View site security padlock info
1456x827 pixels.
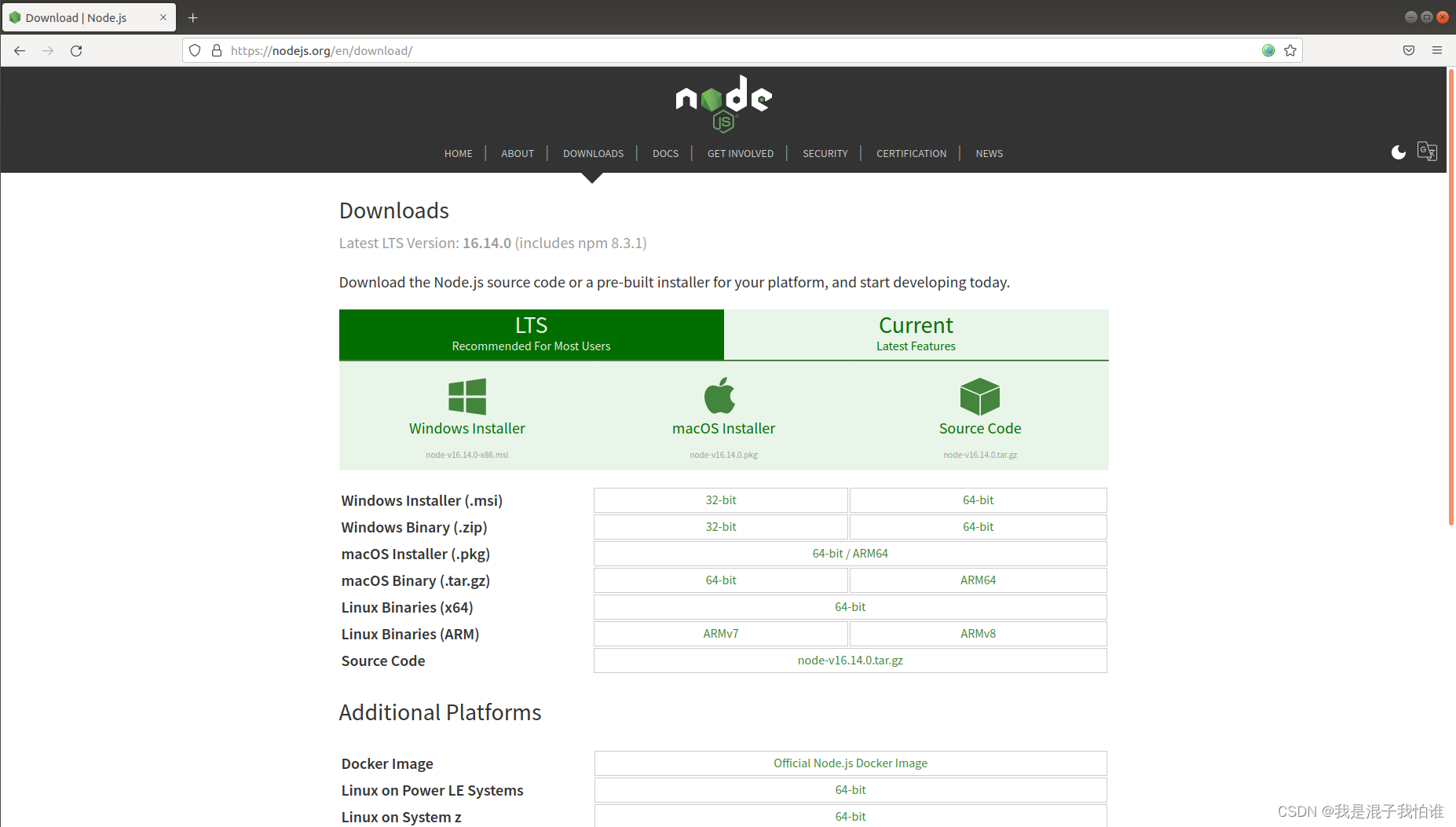click(x=217, y=50)
